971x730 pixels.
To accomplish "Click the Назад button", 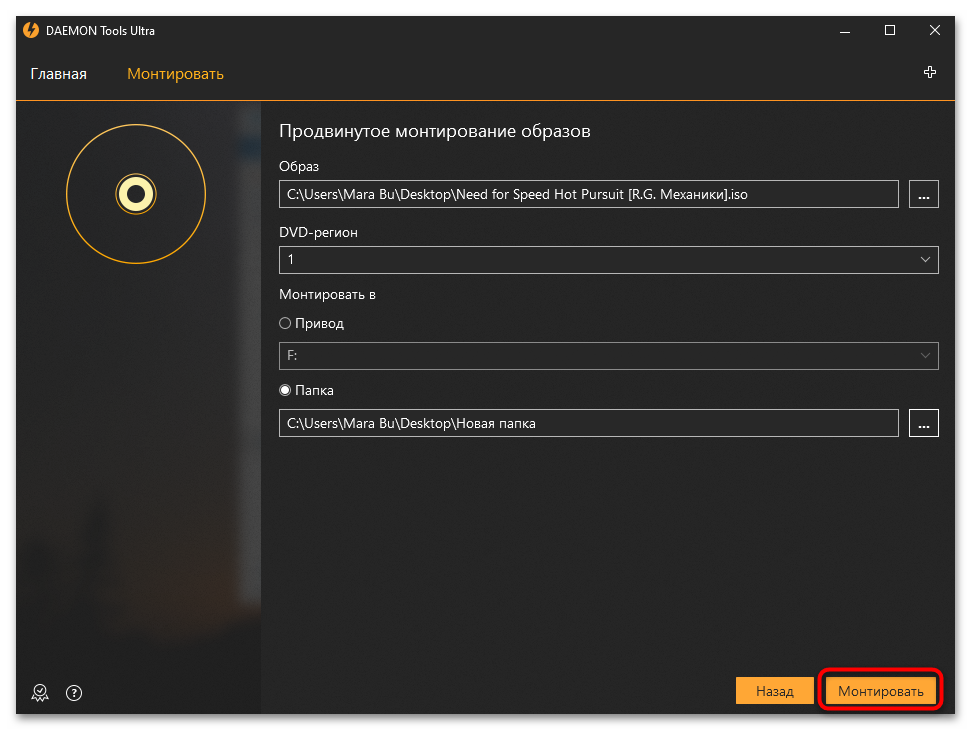I will pyautogui.click(x=775, y=691).
